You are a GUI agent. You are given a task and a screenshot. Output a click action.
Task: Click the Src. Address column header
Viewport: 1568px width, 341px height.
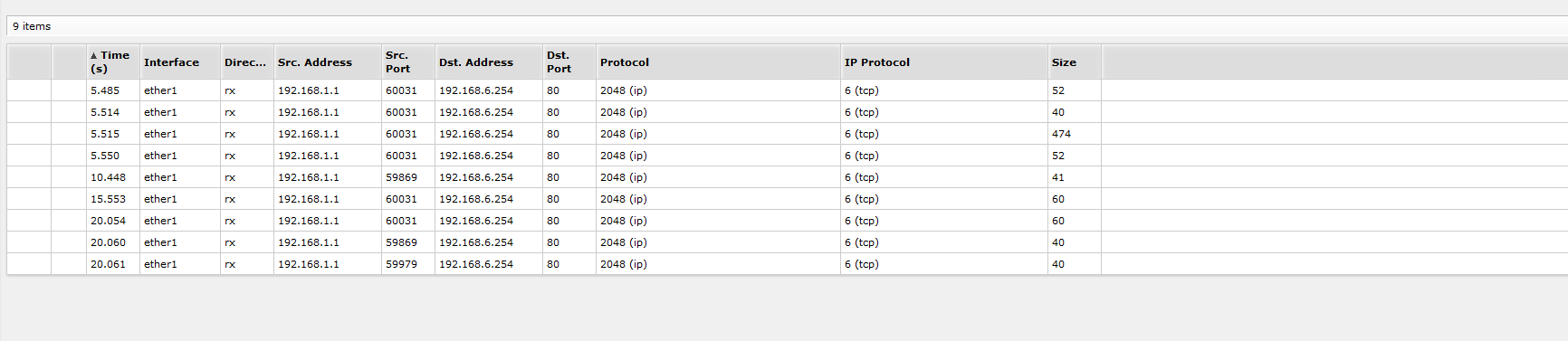point(328,62)
